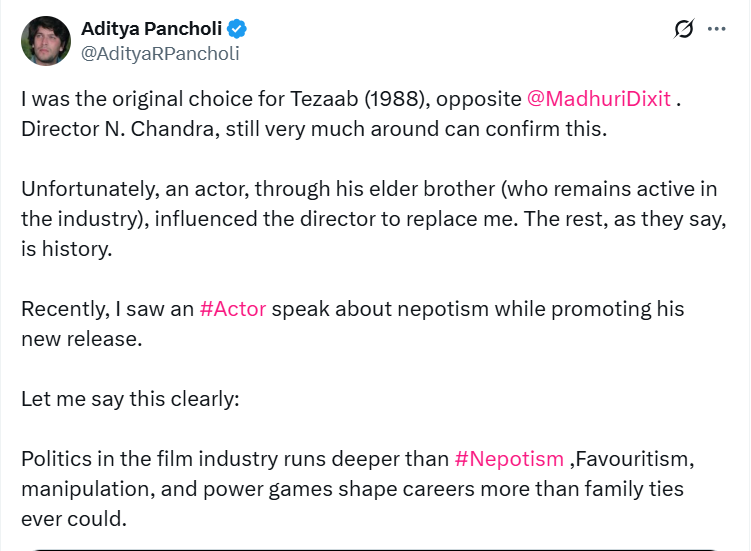Click the line beginning "Director N. Chandra"
This screenshot has height=551, width=751.
tap(313, 129)
